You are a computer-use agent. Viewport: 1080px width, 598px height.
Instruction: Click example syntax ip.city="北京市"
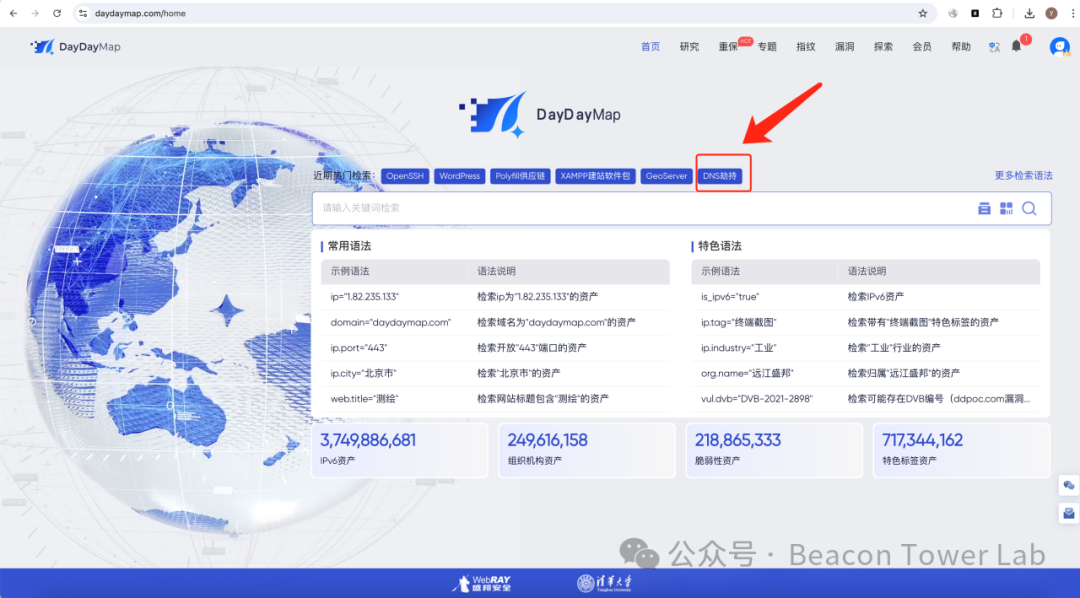click(x=363, y=373)
